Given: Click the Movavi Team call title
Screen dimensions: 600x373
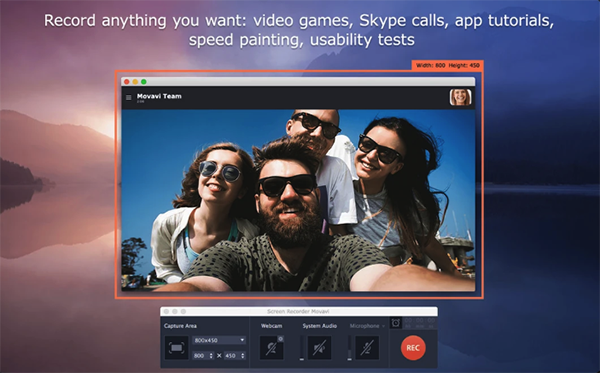Looking at the screenshot, I should [x=159, y=96].
